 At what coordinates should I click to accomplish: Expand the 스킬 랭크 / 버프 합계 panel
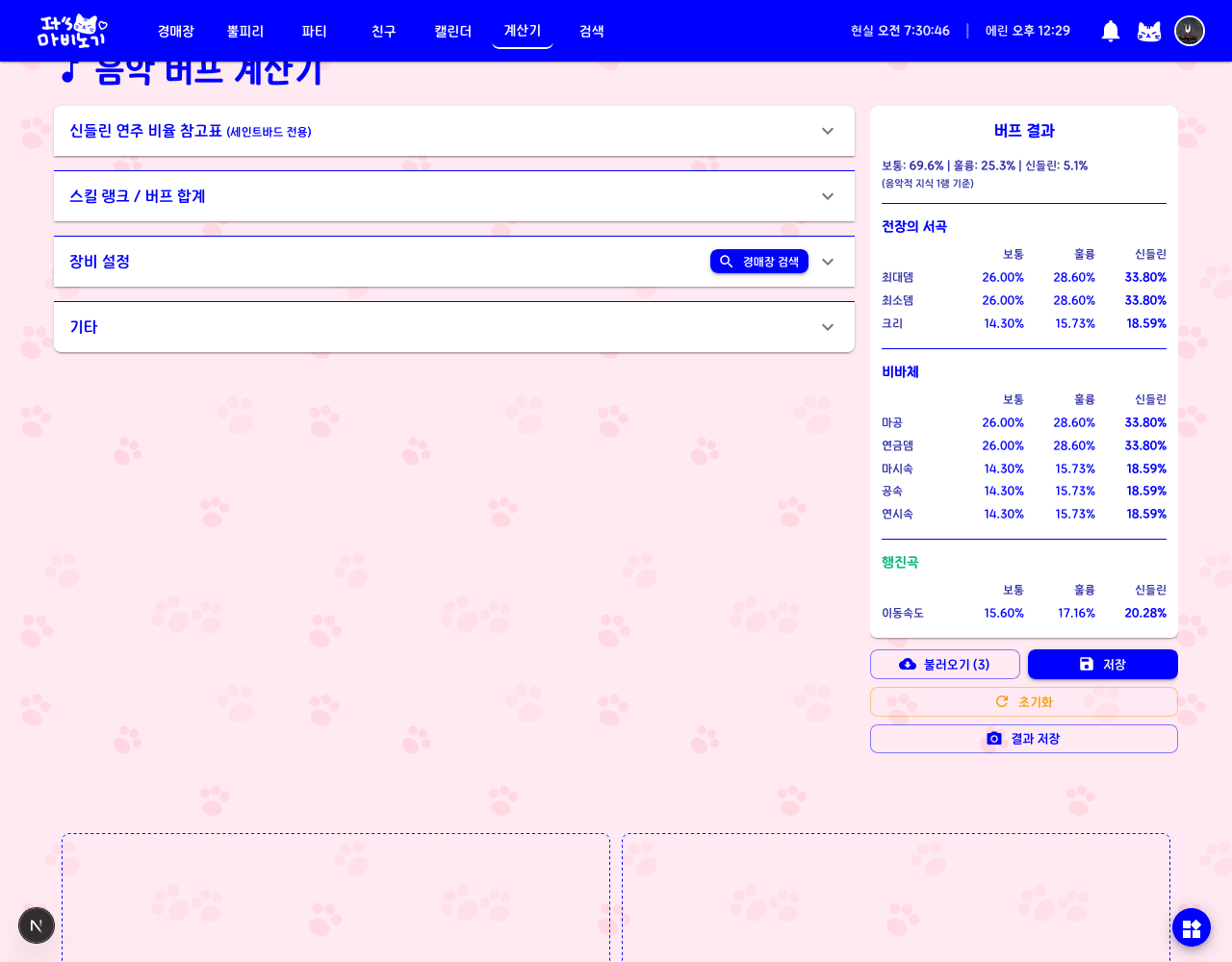click(454, 196)
